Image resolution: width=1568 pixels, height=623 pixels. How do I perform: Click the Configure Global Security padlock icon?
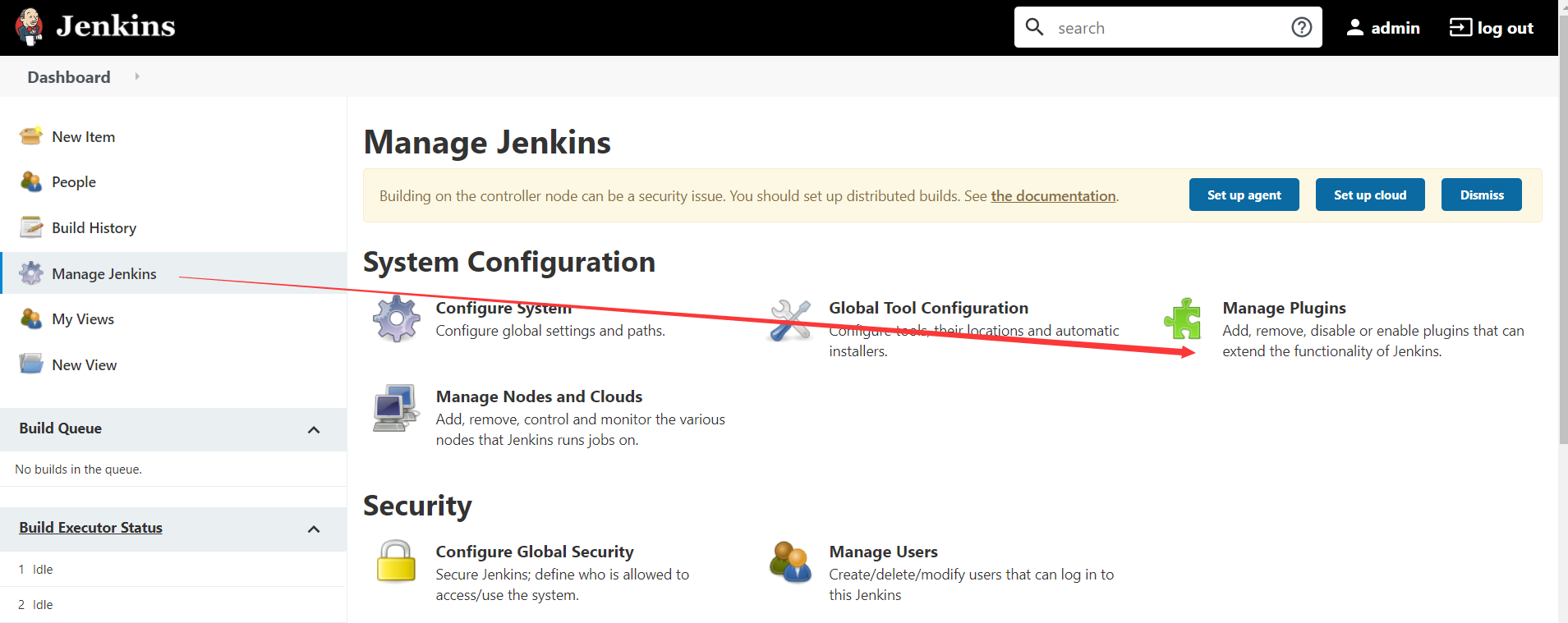396,561
